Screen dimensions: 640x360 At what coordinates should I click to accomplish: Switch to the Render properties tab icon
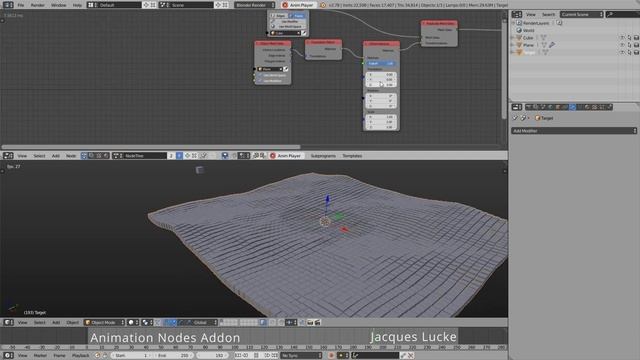click(529, 107)
